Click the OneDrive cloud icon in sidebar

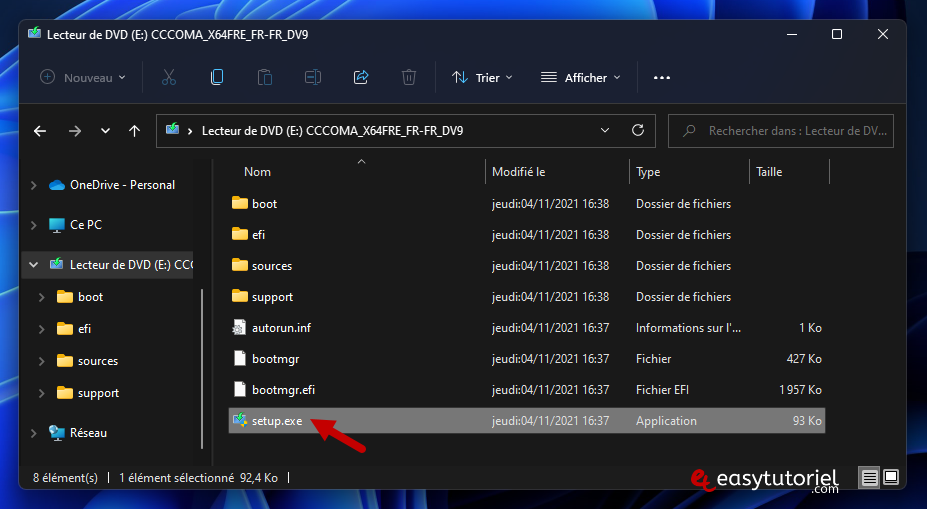click(x=57, y=185)
